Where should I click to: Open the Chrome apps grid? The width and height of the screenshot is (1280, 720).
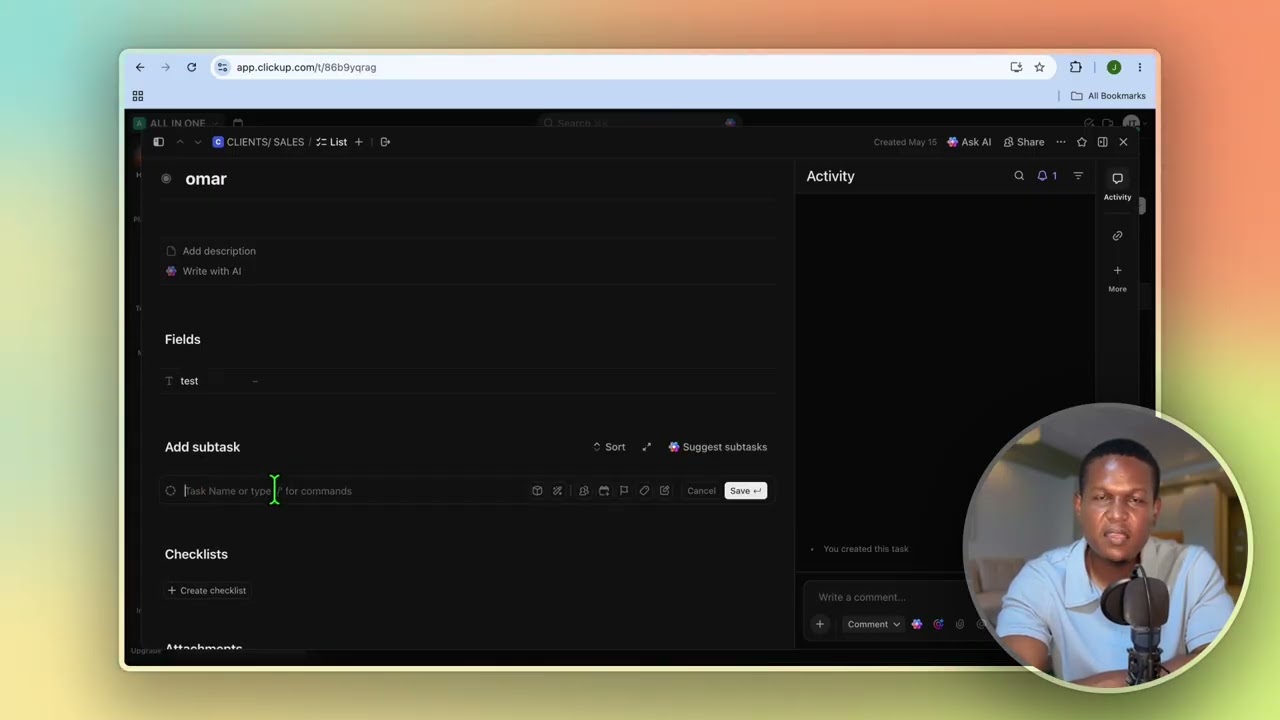click(x=138, y=96)
